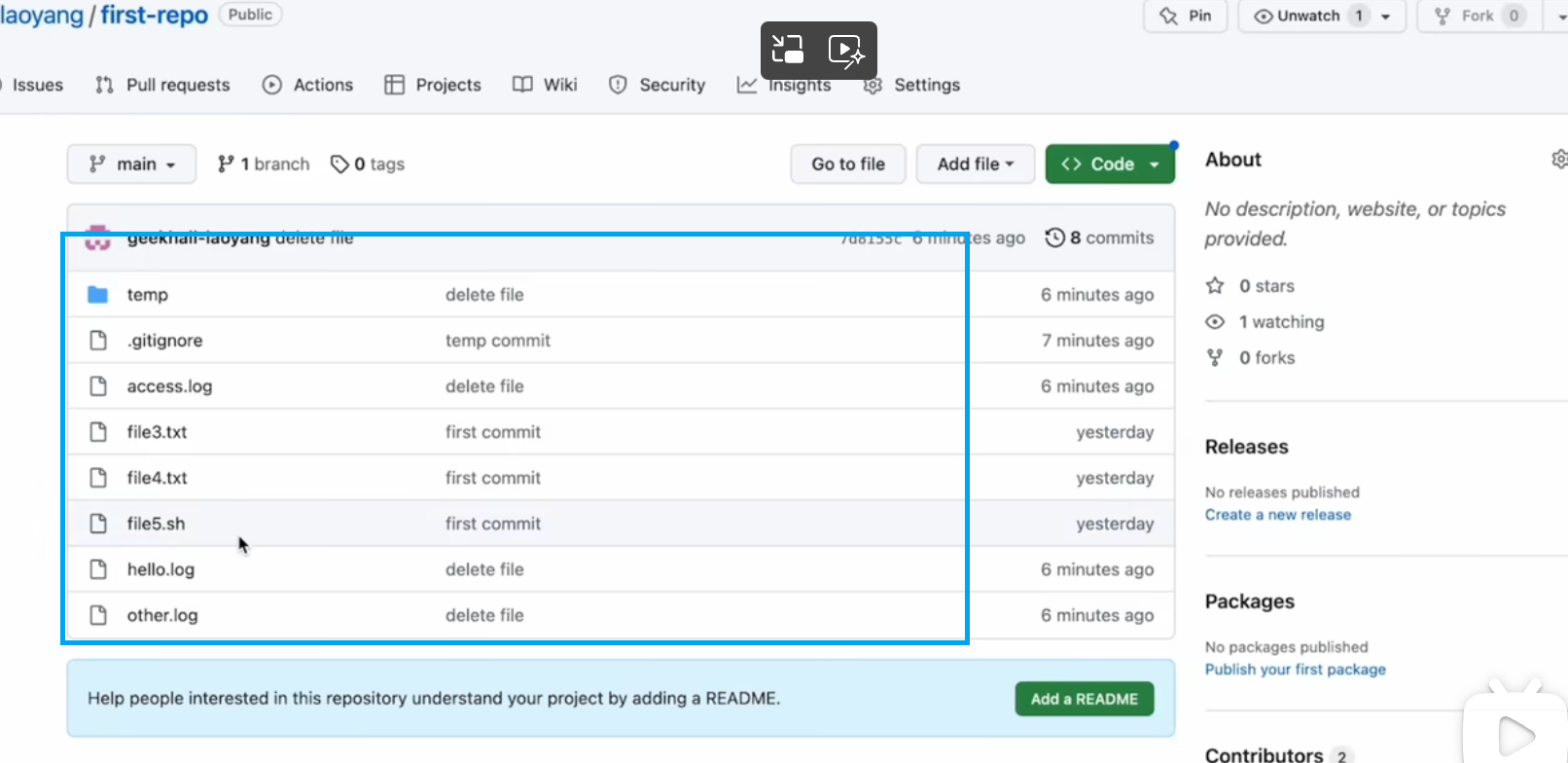The width and height of the screenshot is (1568, 763).
Task: Click the eye icon beside 1 watching
Action: 1215,321
